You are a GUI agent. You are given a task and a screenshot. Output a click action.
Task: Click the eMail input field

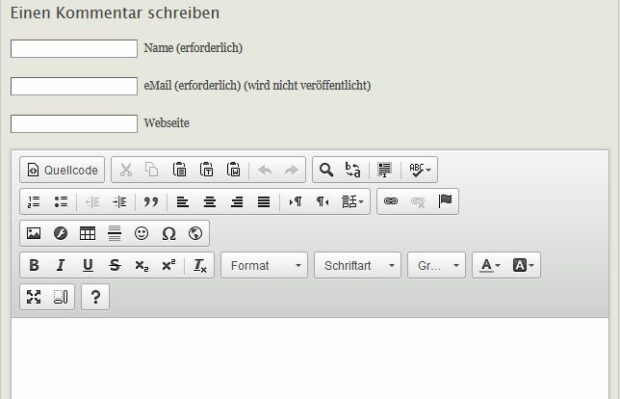(x=74, y=86)
